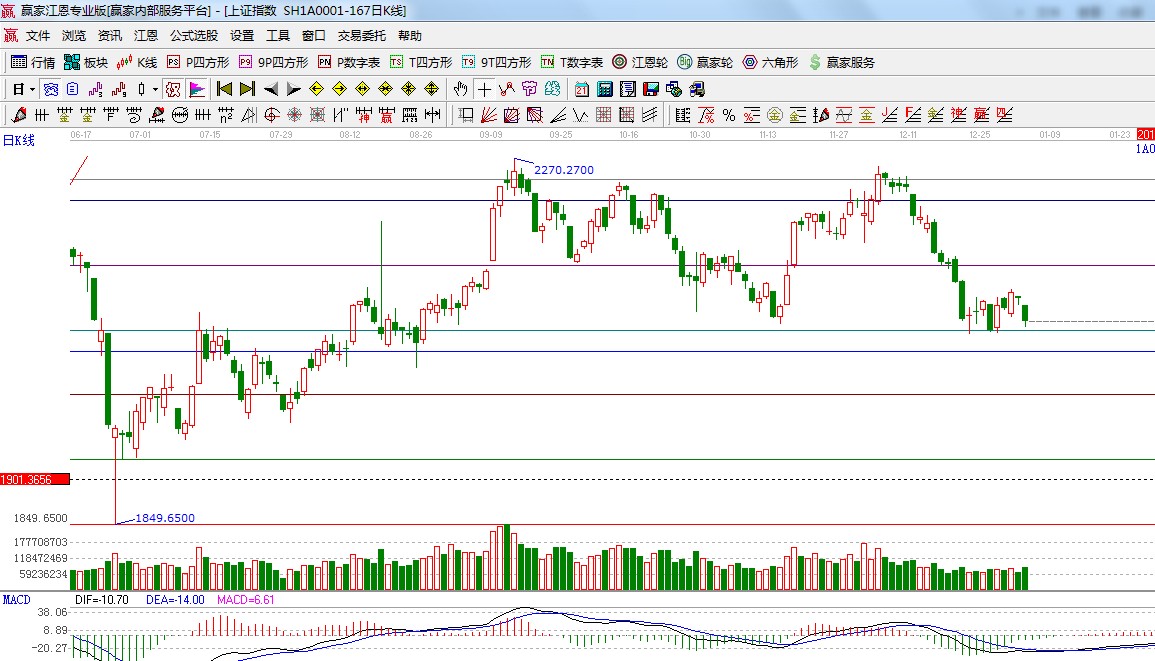Select the percent (%) drawing tool

[729, 115]
